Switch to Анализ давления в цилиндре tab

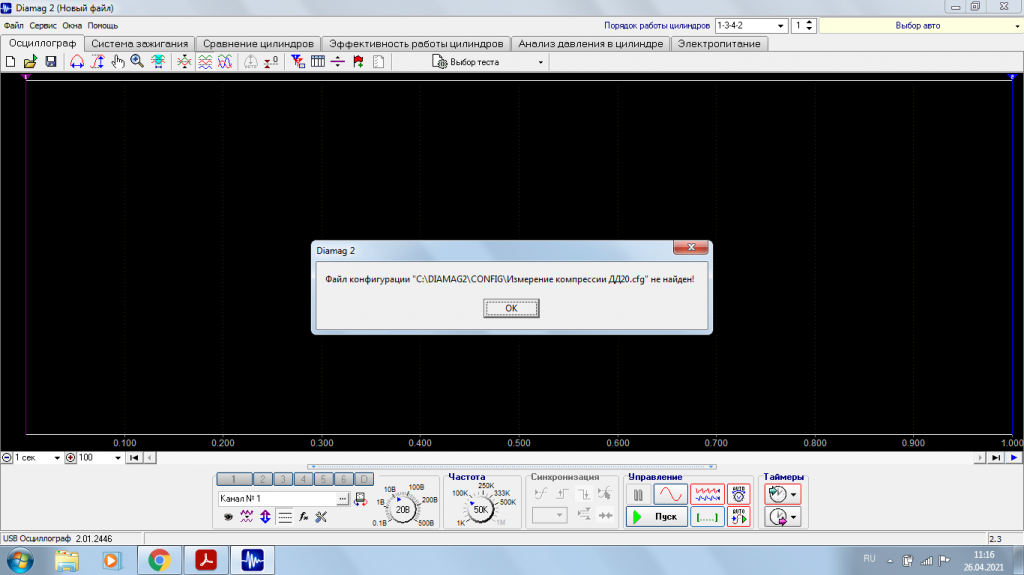click(590, 44)
